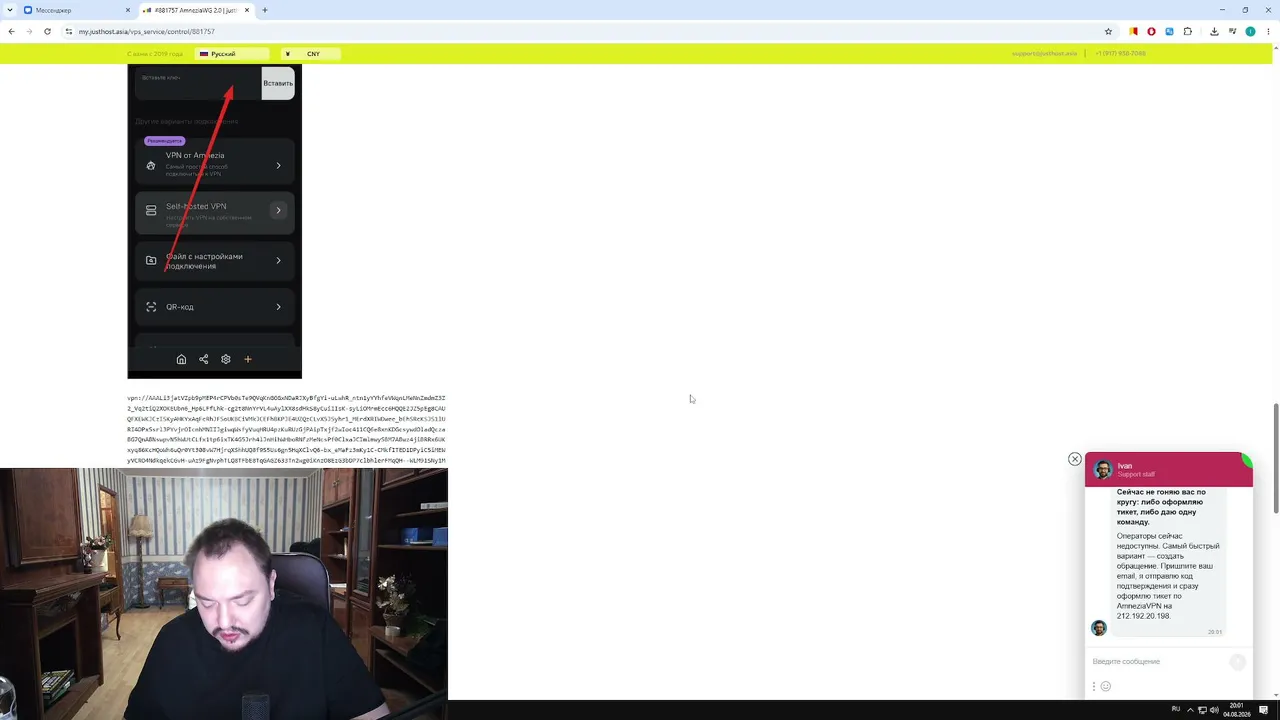Open the Русский language dropdown

click(x=232, y=54)
